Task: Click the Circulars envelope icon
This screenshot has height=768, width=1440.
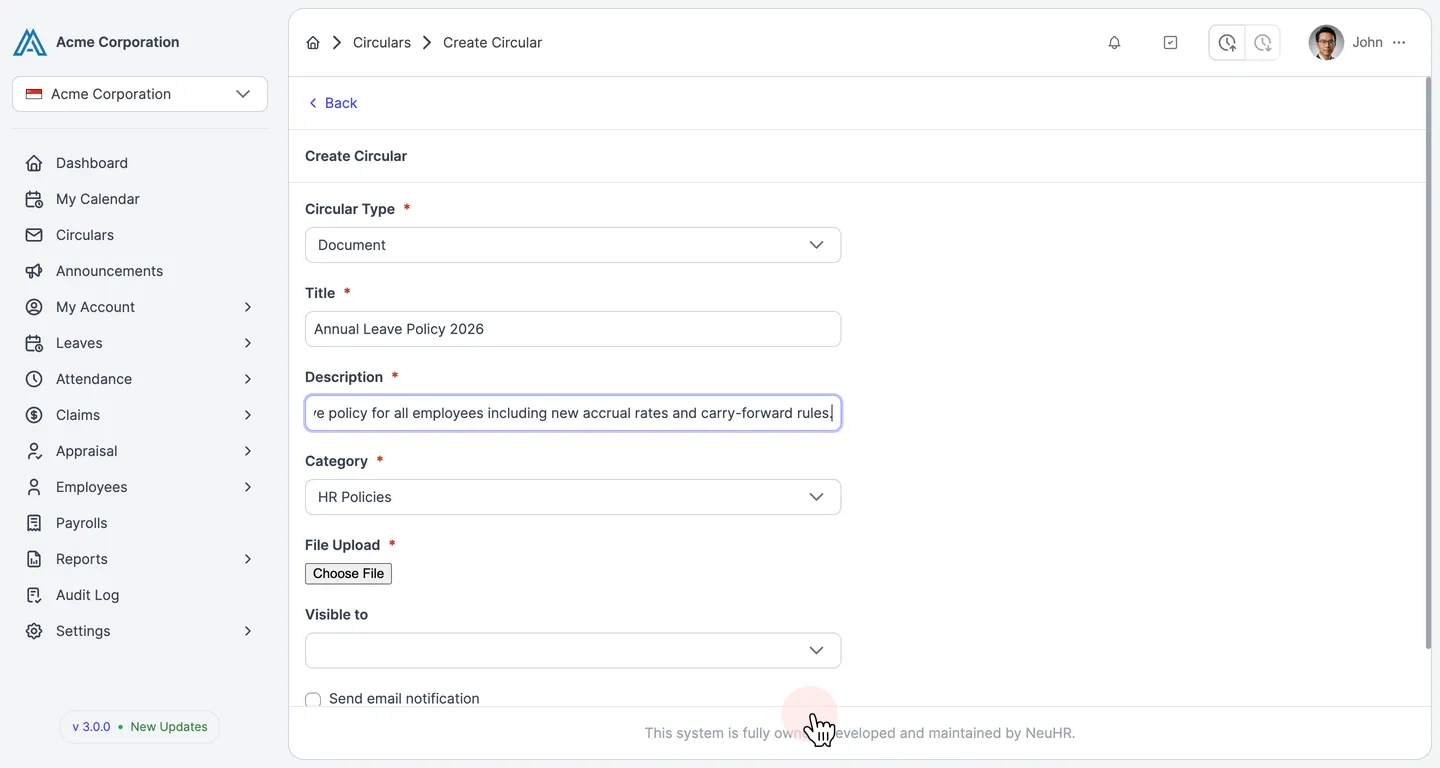Action: (34, 235)
